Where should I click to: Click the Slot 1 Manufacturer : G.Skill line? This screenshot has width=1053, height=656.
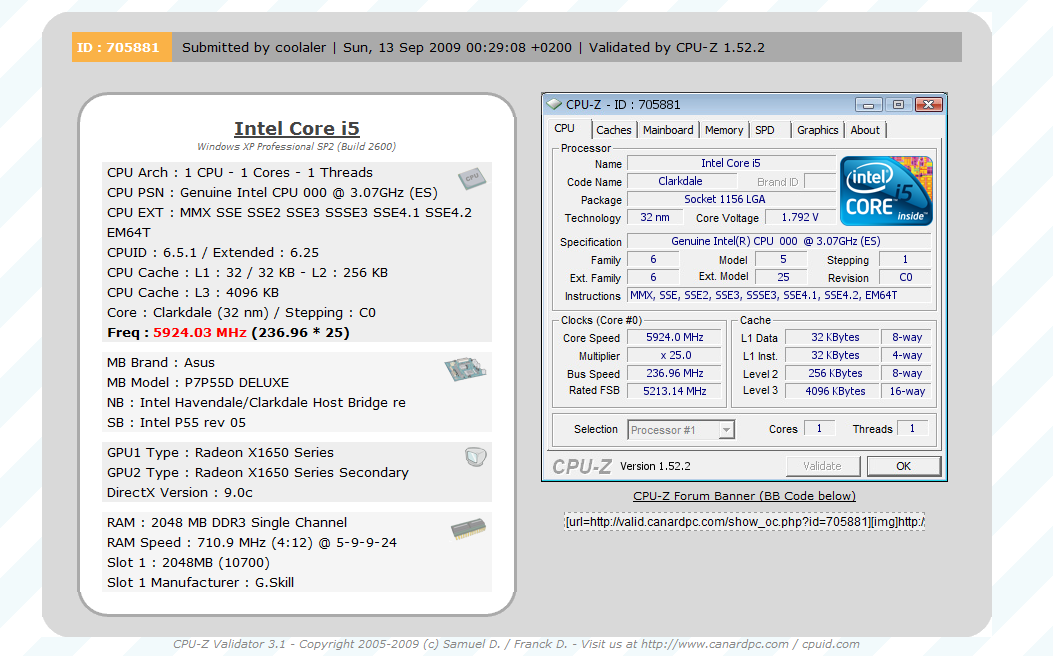[x=200, y=583]
